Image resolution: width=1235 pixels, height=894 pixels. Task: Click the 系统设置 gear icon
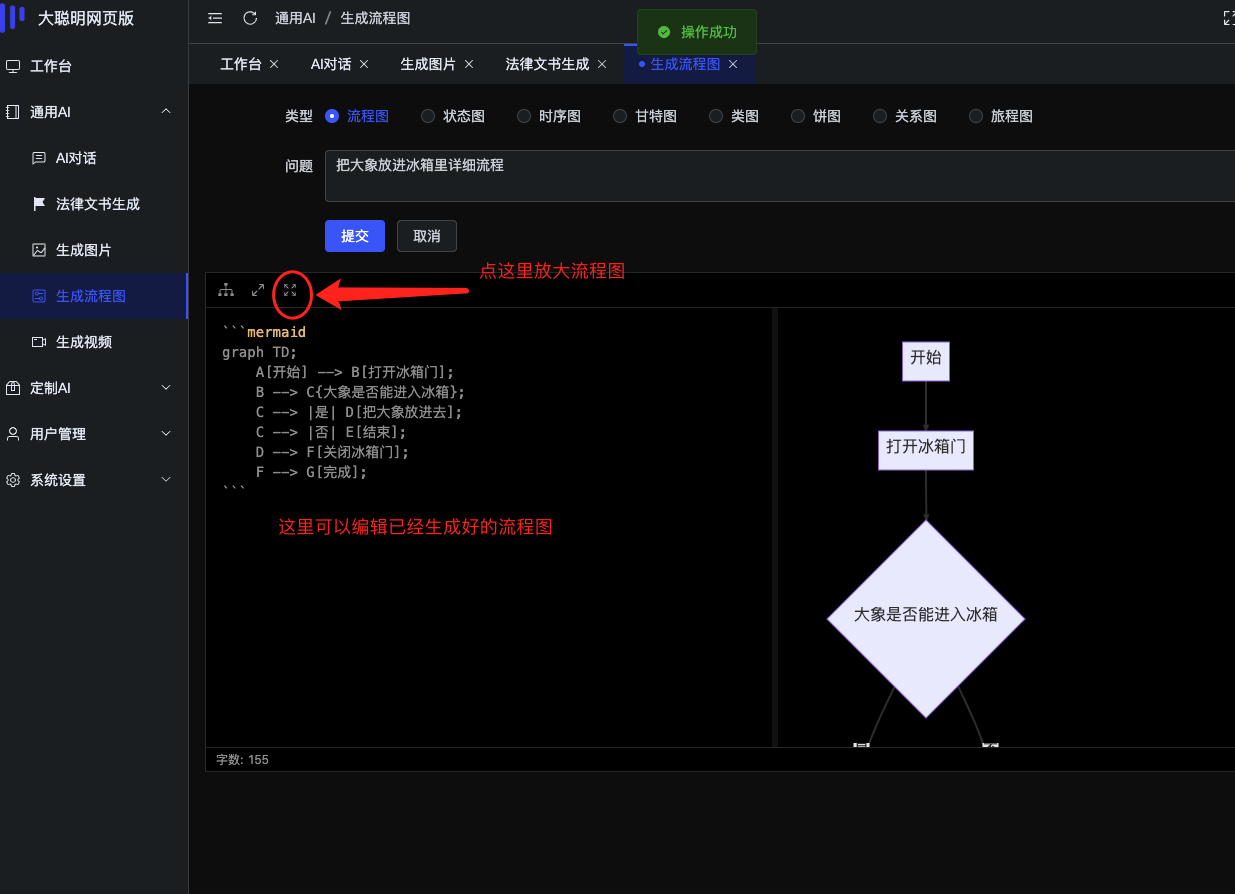(x=13, y=480)
